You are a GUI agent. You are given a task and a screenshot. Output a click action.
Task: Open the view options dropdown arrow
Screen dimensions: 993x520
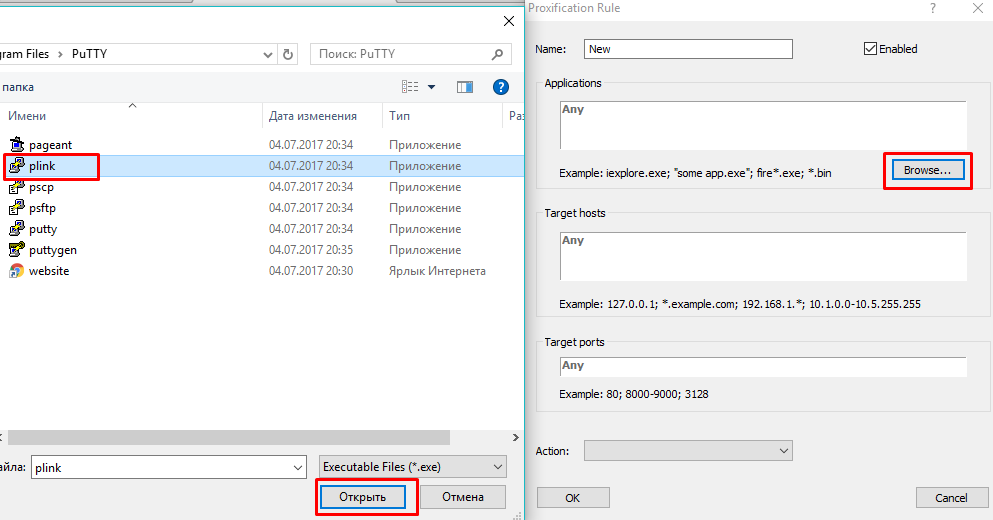pyautogui.click(x=431, y=87)
